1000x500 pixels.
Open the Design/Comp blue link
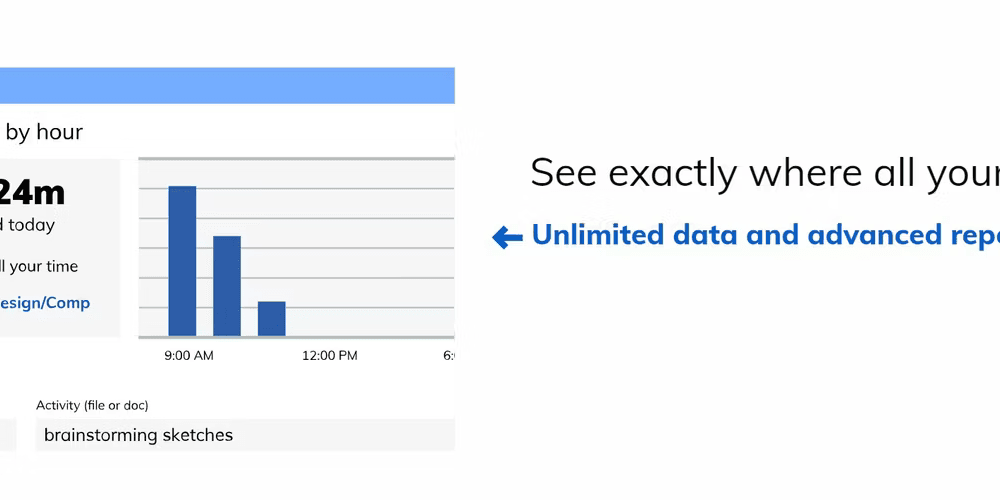(x=45, y=303)
